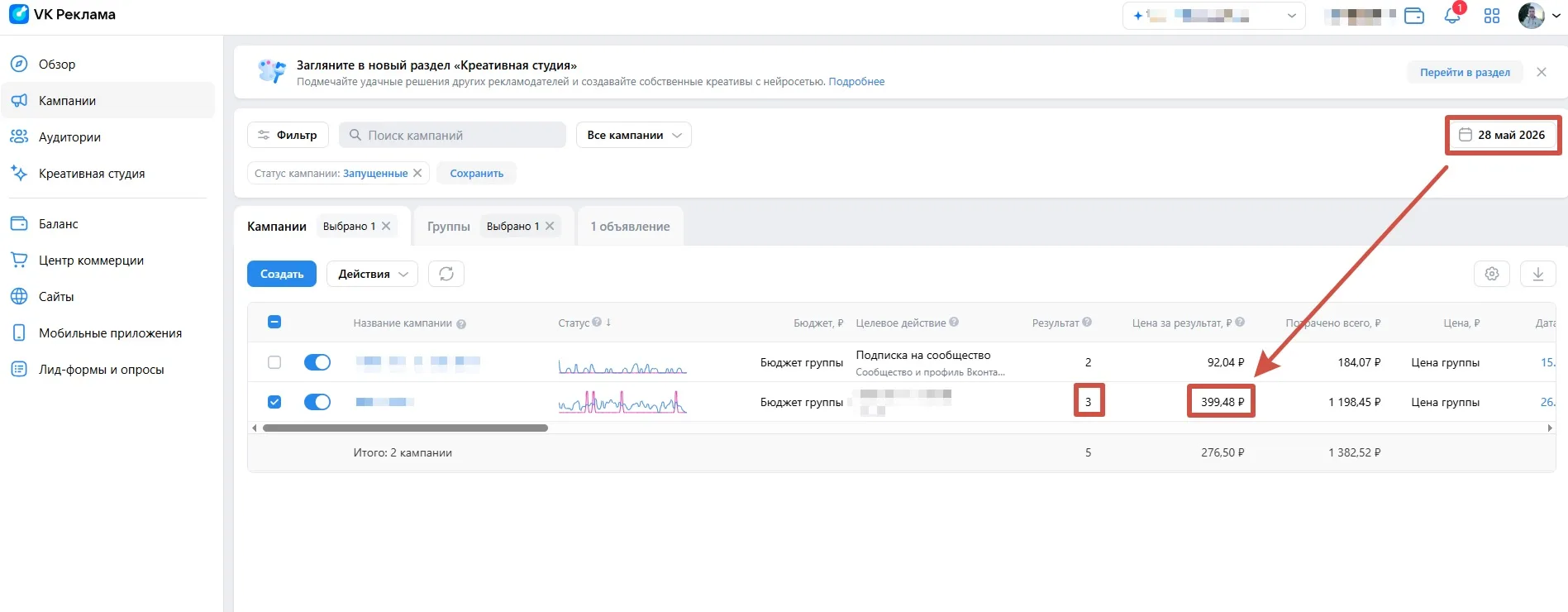Click the second campaign's status sparkline chart
The width and height of the screenshot is (1568, 612).
pos(622,403)
